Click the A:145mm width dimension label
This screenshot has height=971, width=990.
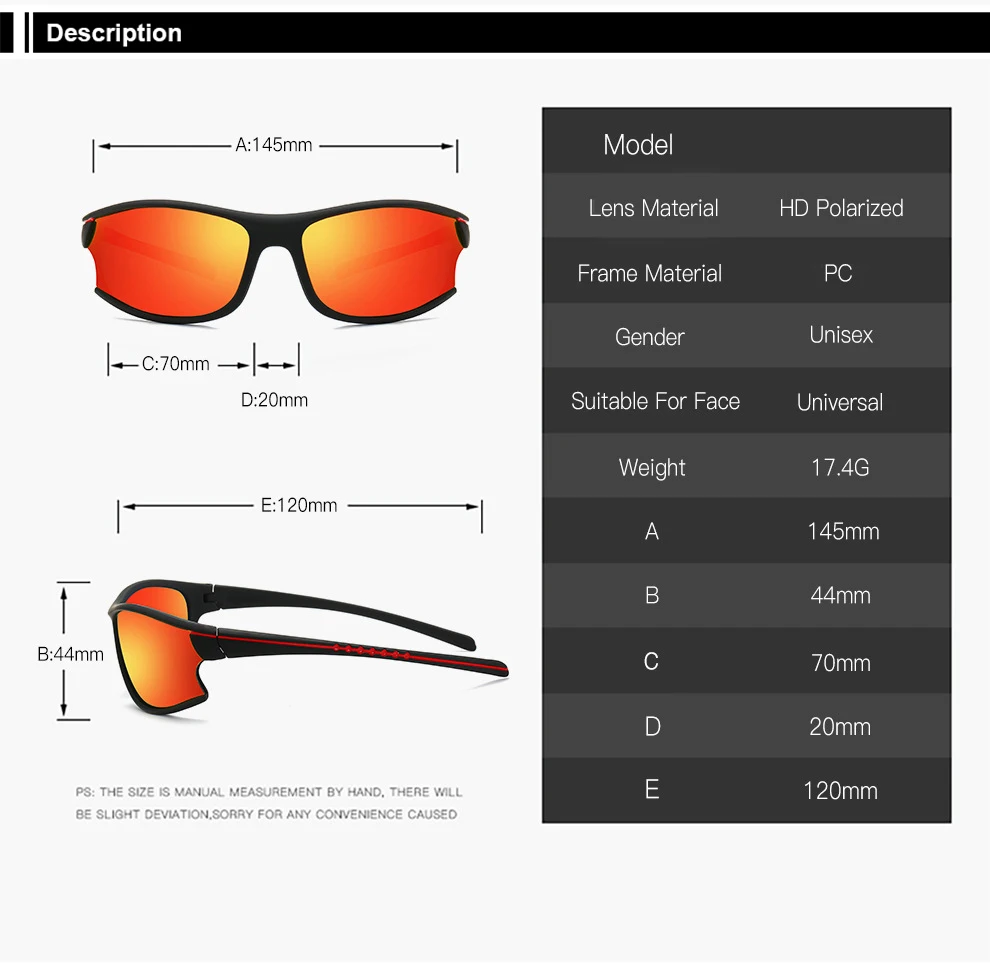273,145
